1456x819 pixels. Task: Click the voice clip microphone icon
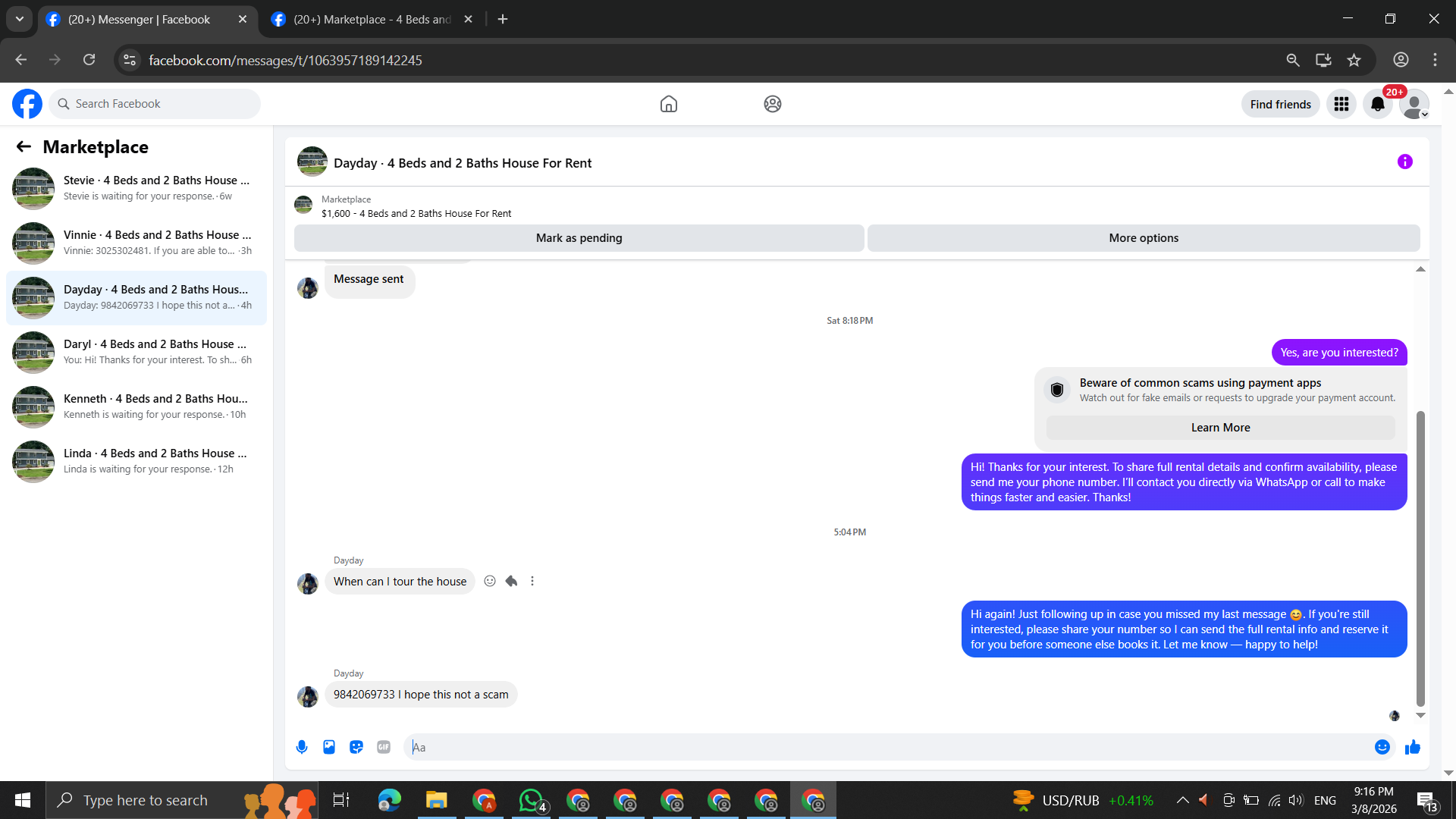tap(302, 747)
